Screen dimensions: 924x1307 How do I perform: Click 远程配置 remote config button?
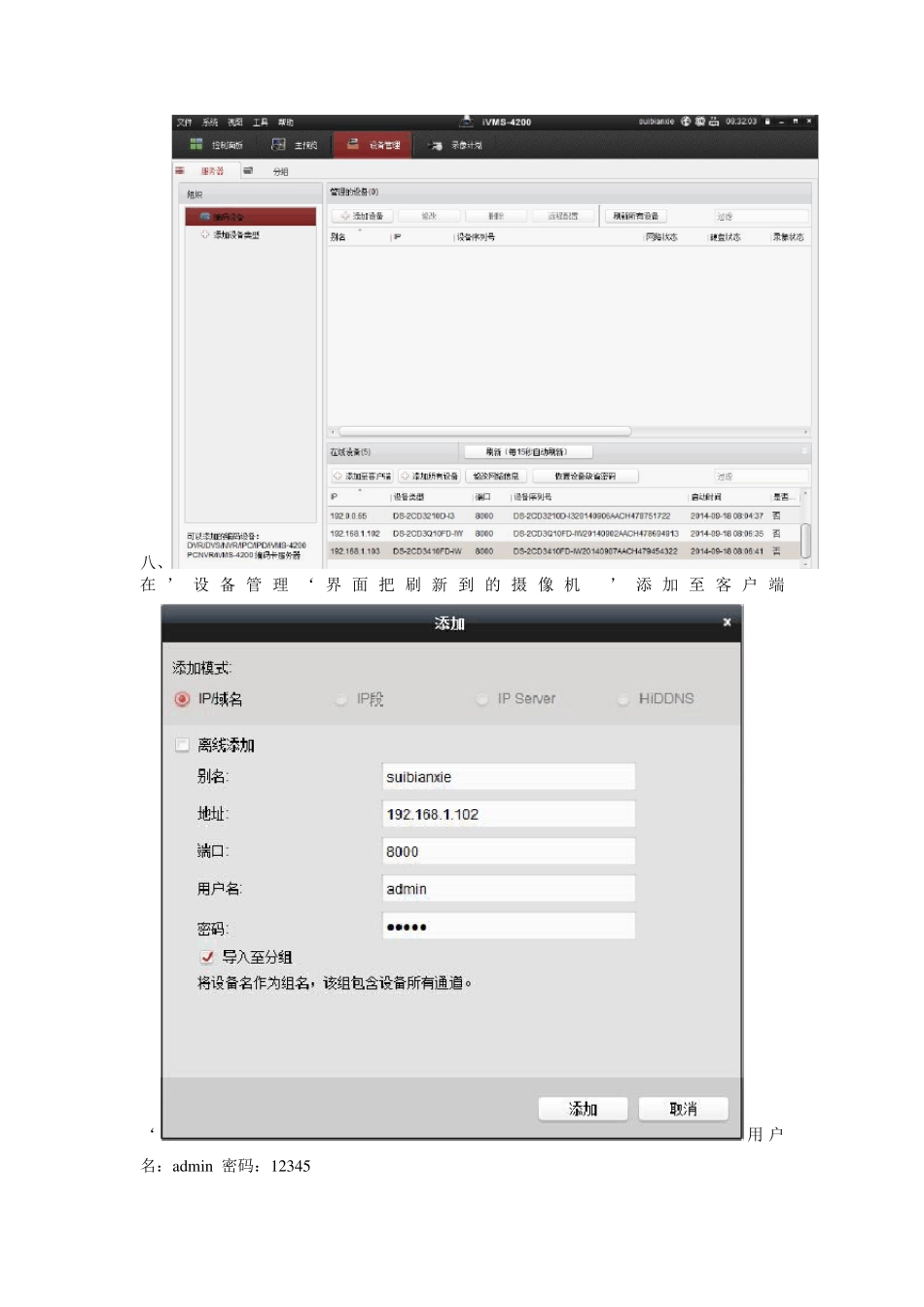[x=563, y=216]
